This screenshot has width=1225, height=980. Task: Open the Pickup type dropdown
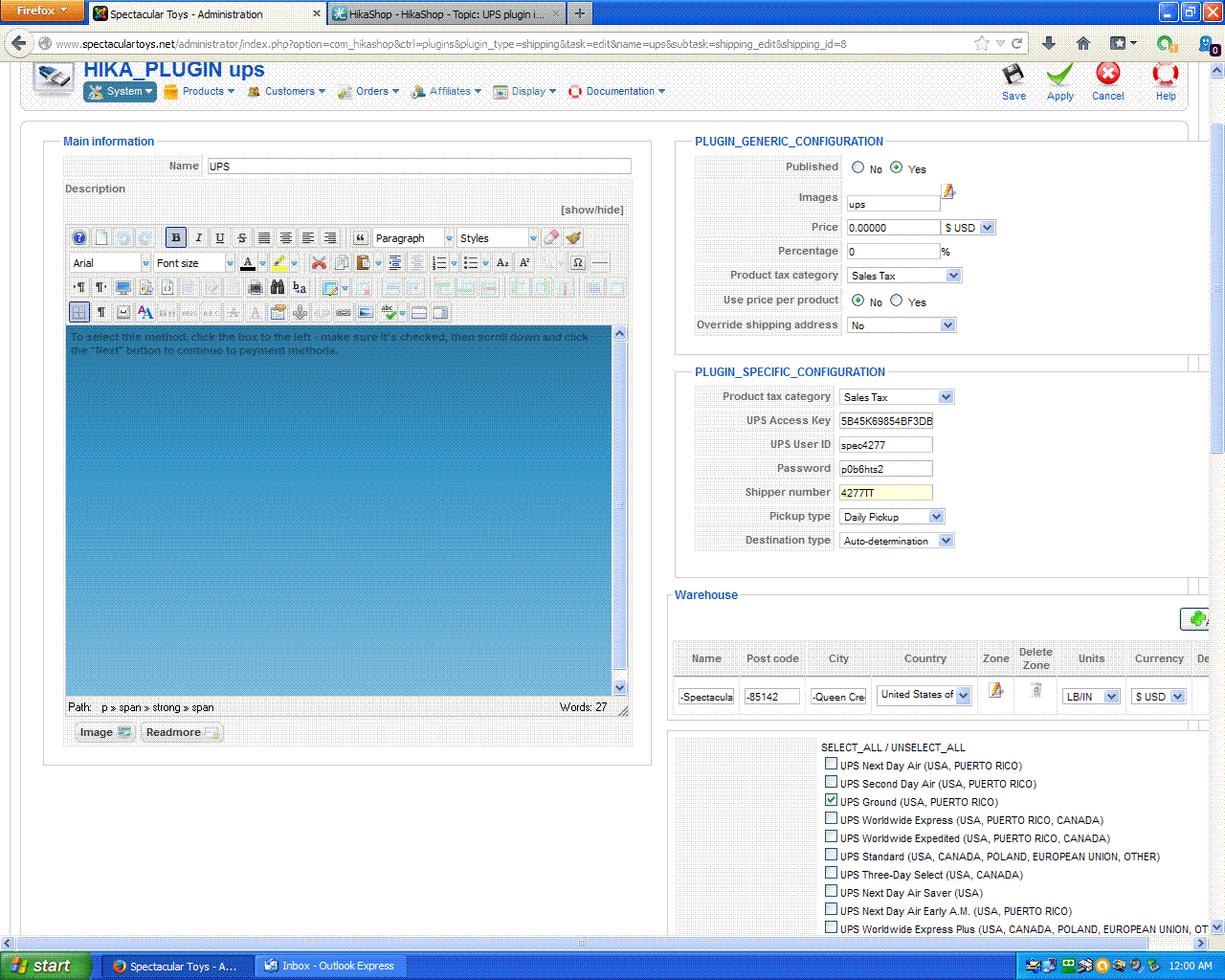[892, 517]
